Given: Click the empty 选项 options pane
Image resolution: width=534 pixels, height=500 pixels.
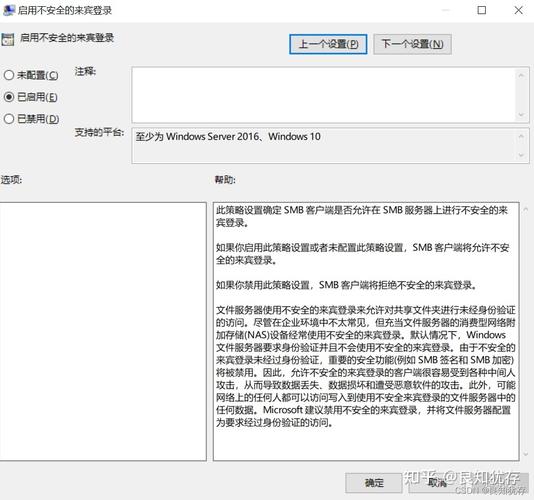Looking at the screenshot, I should pos(103,331).
